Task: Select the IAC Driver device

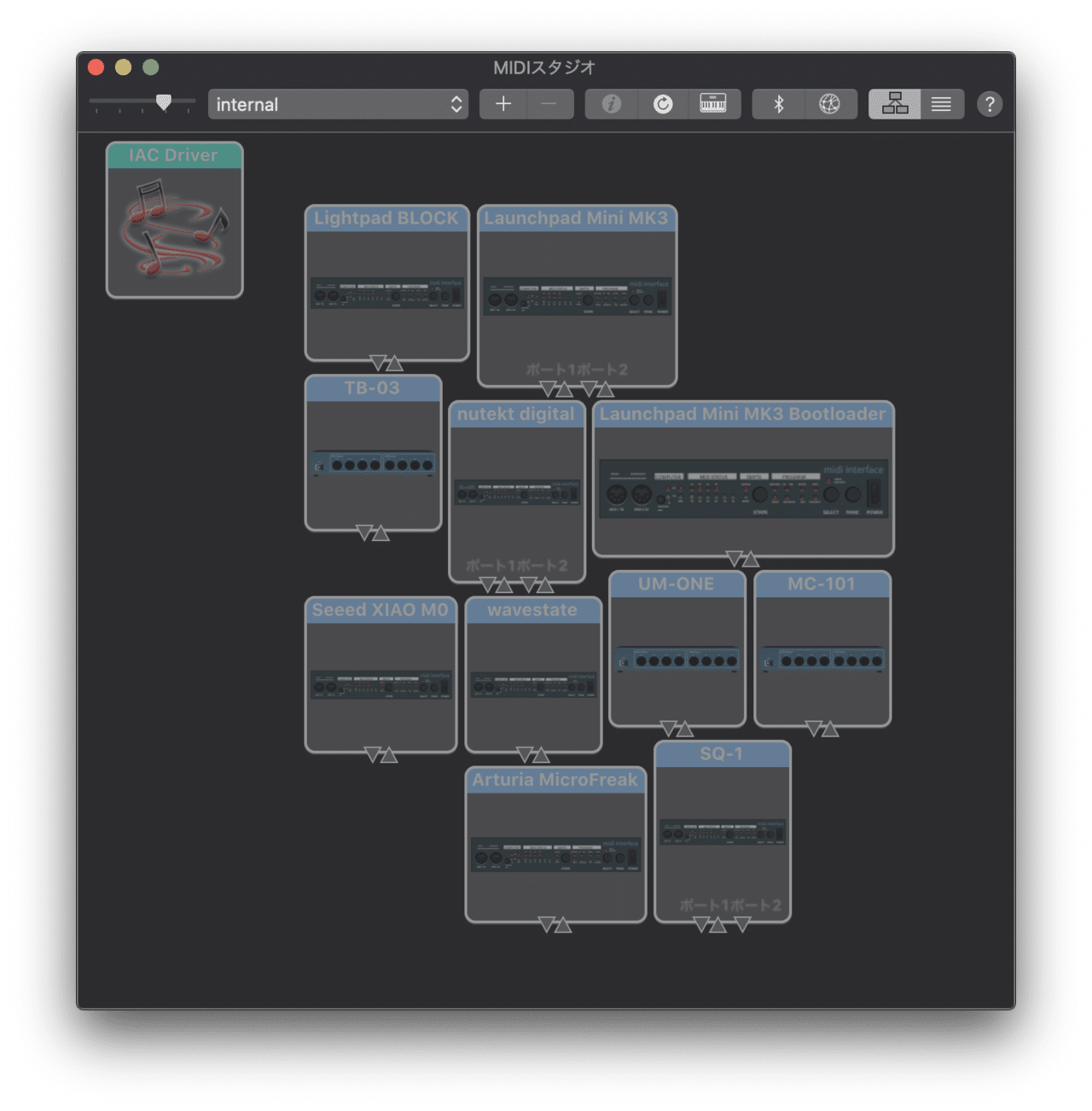Action: click(175, 220)
